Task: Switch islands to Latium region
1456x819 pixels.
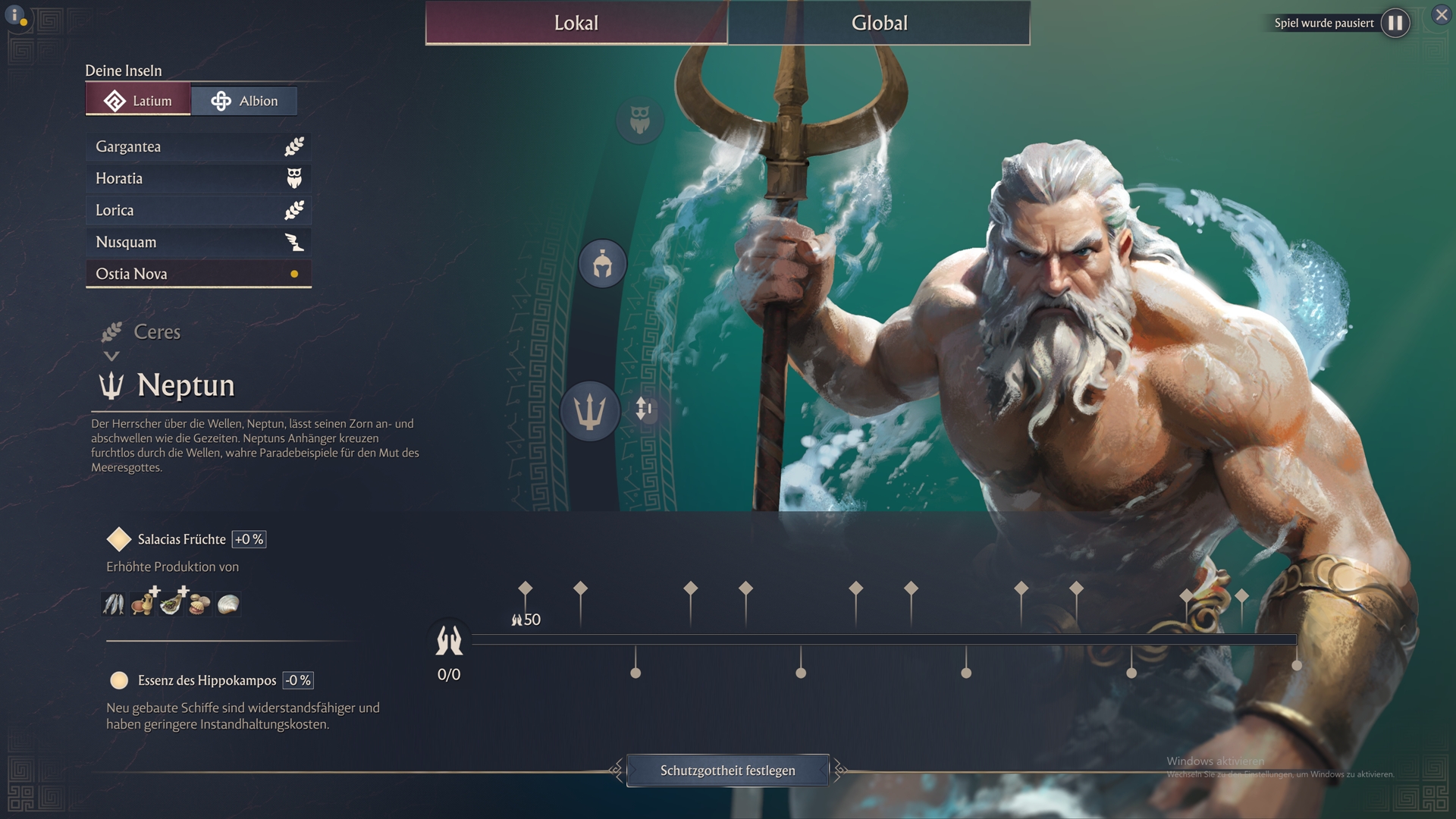Action: tap(138, 101)
